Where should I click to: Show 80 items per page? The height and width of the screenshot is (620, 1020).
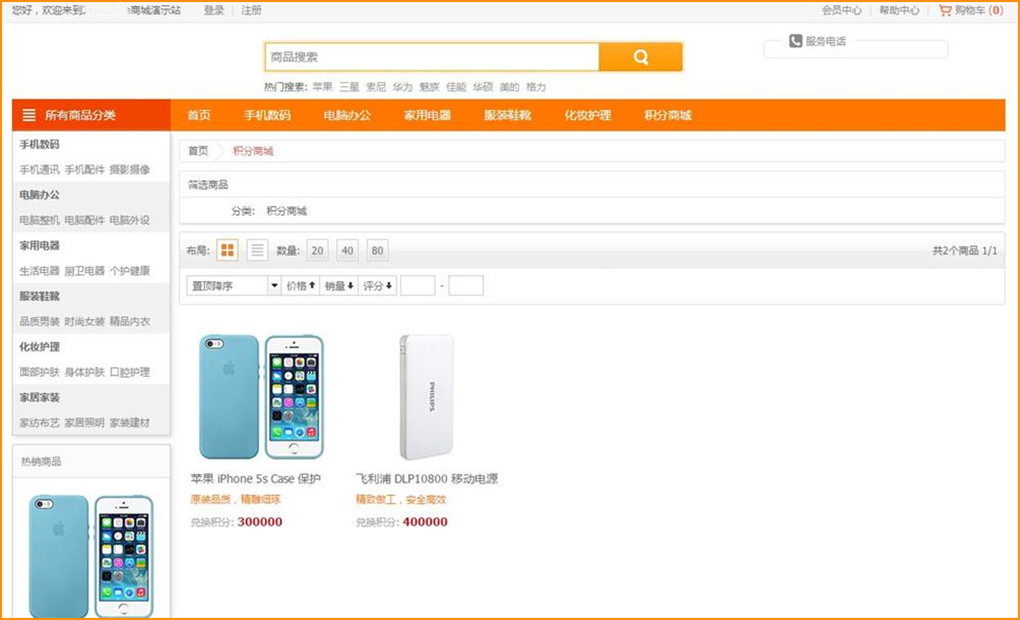click(377, 250)
